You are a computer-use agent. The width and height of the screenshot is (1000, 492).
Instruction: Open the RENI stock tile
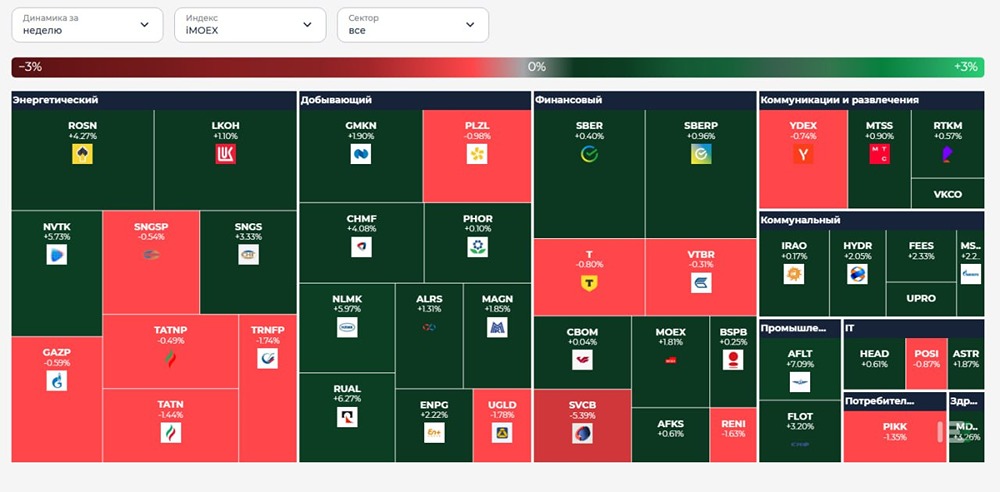coord(733,435)
